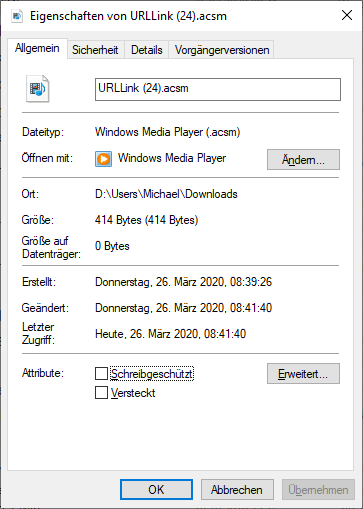Click the D:\Users\Michael\Downloads location path
The image size is (363, 509).
[166, 194]
